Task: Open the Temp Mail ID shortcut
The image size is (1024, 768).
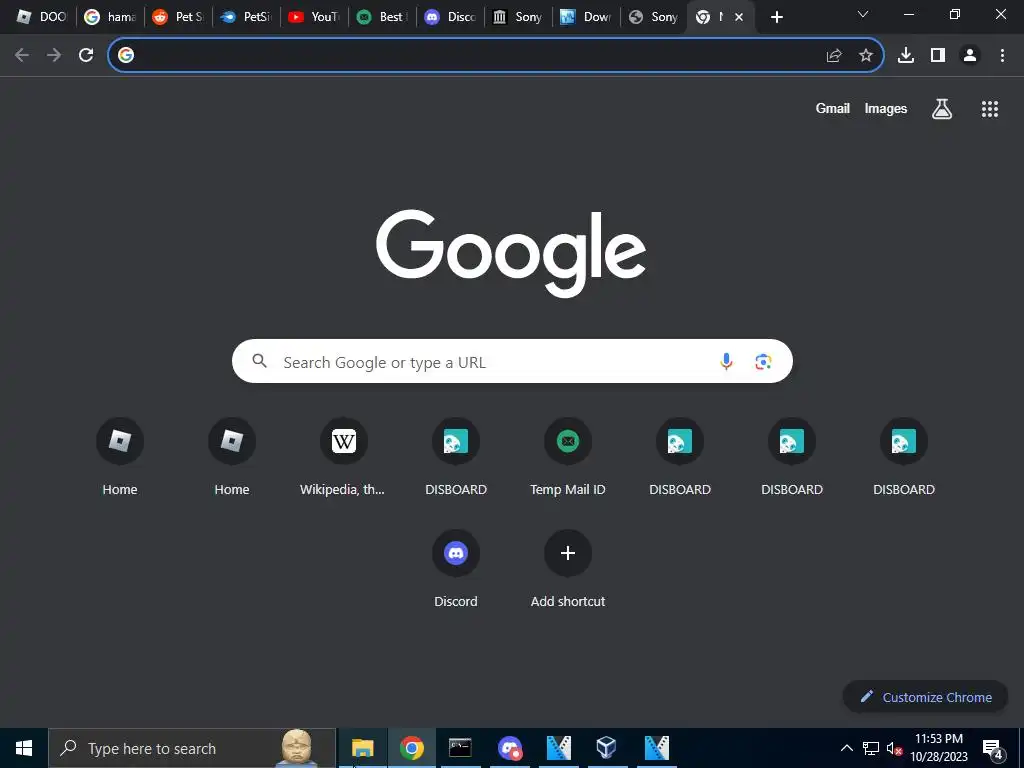Action: point(568,457)
